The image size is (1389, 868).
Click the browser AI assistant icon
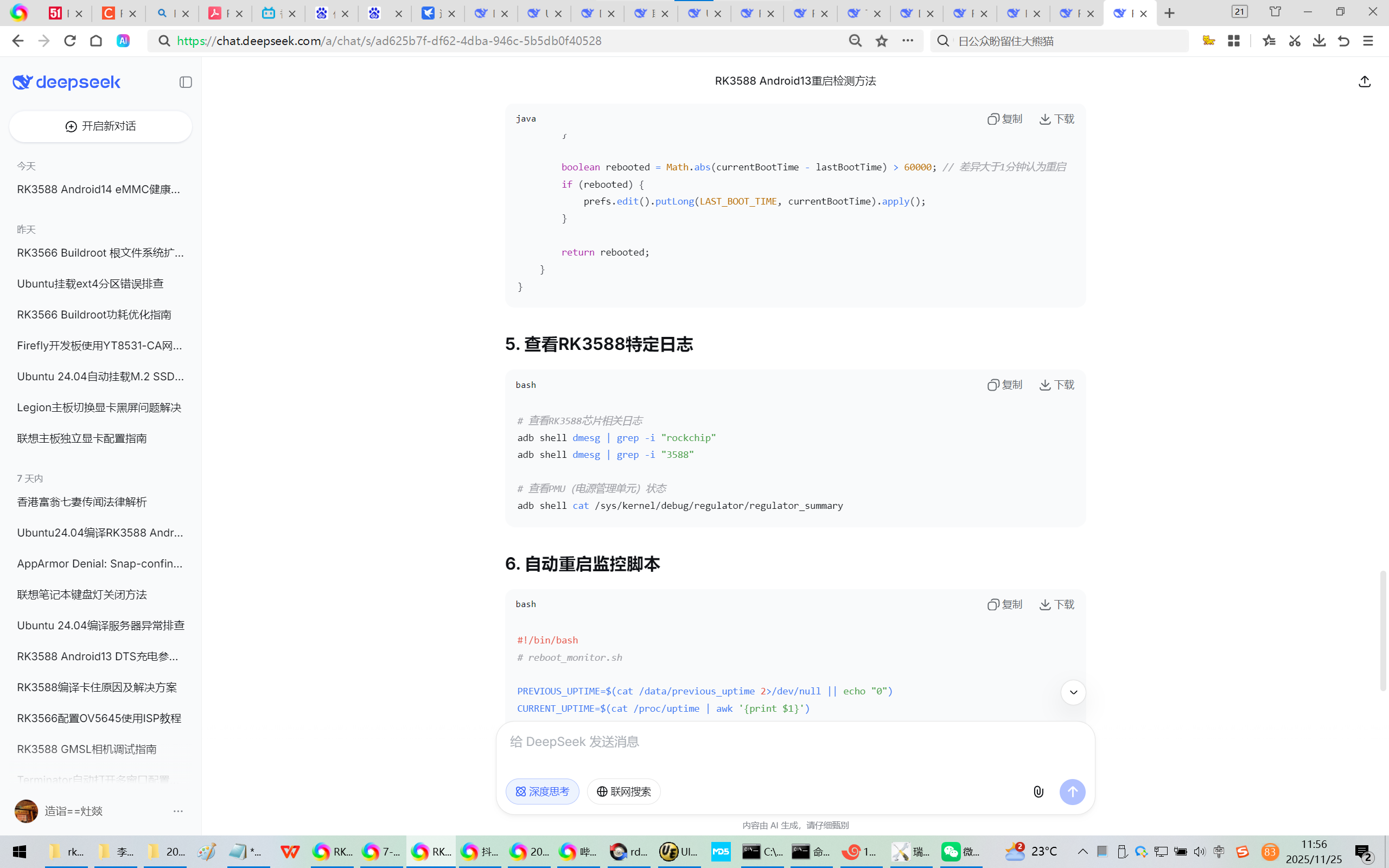[x=123, y=41]
